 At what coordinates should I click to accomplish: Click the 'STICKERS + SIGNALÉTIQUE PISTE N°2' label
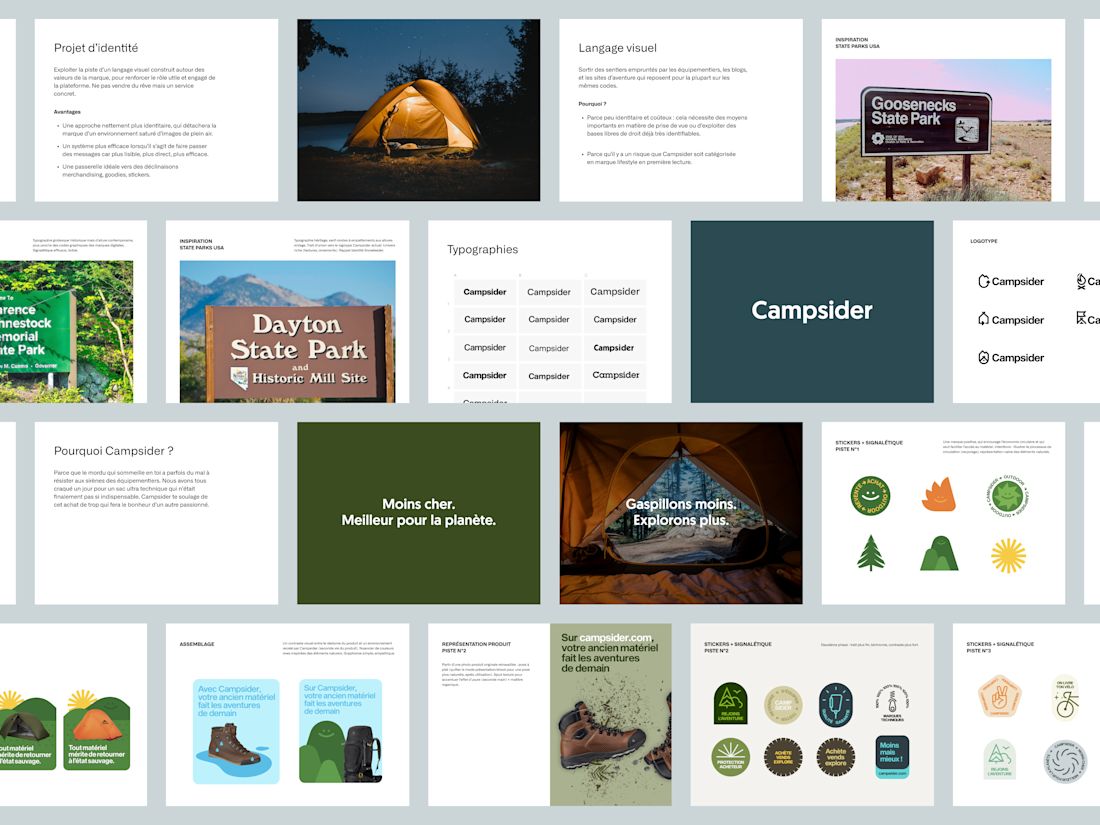(x=738, y=647)
